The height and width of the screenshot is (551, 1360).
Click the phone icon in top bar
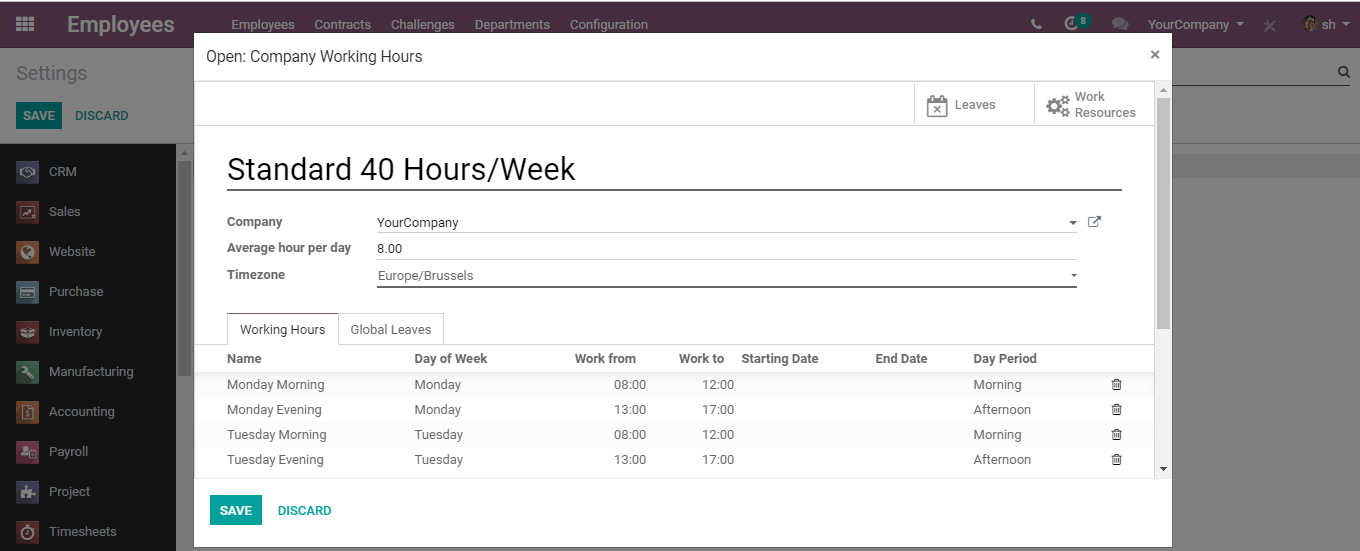pyautogui.click(x=1036, y=25)
